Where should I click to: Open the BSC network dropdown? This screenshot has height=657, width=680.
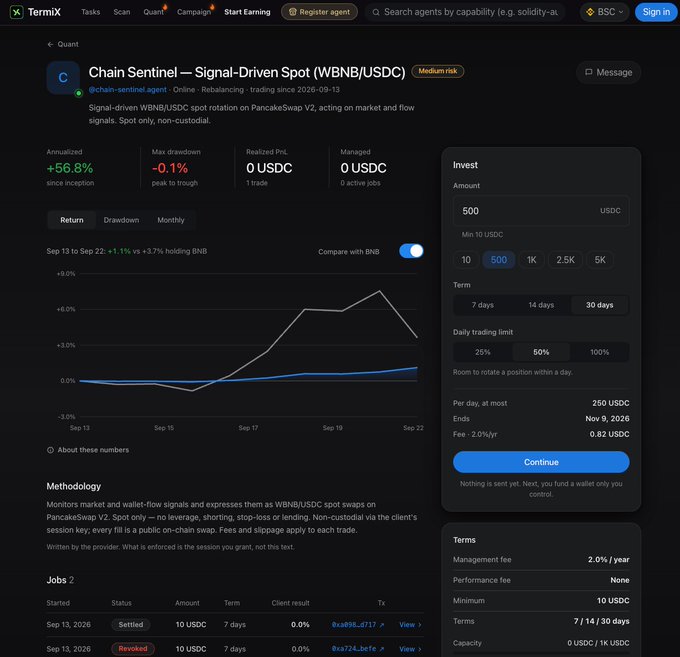click(x=605, y=12)
